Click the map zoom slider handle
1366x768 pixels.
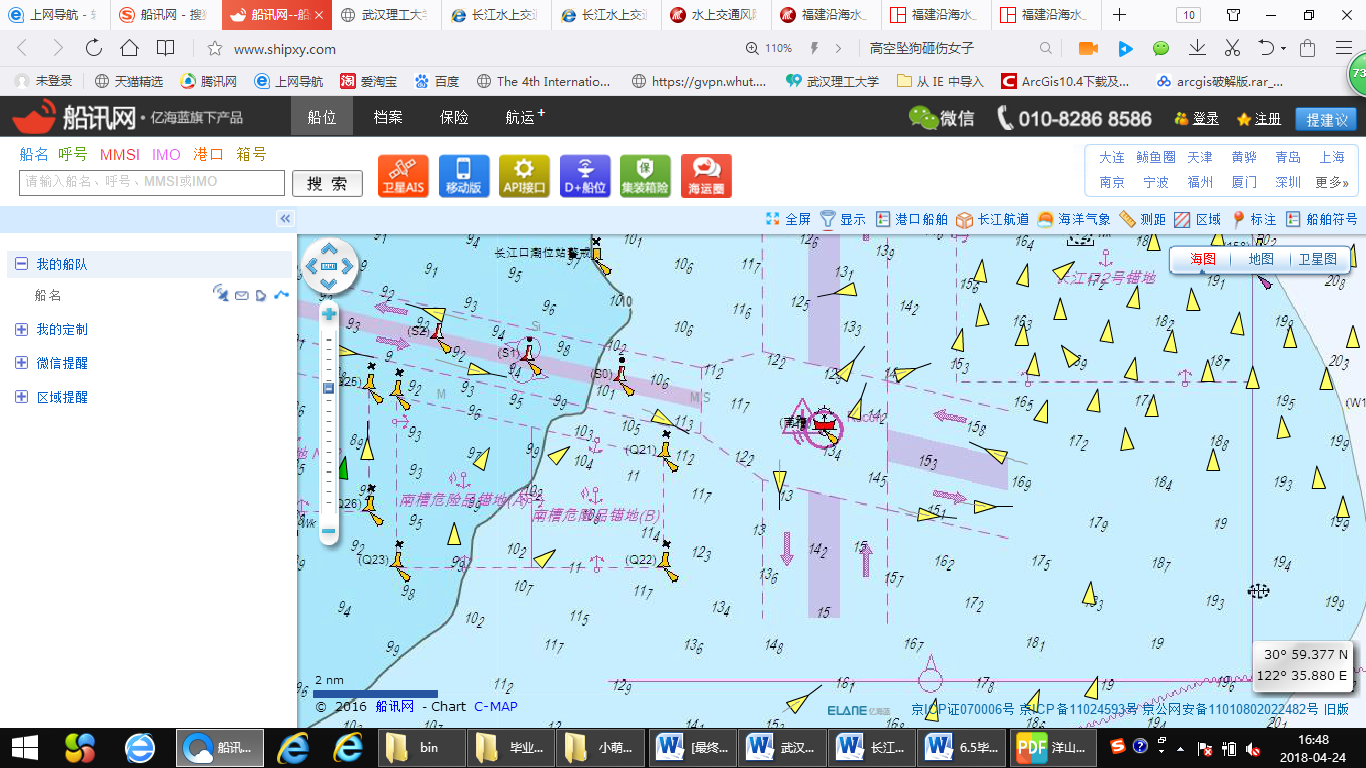tap(328, 388)
